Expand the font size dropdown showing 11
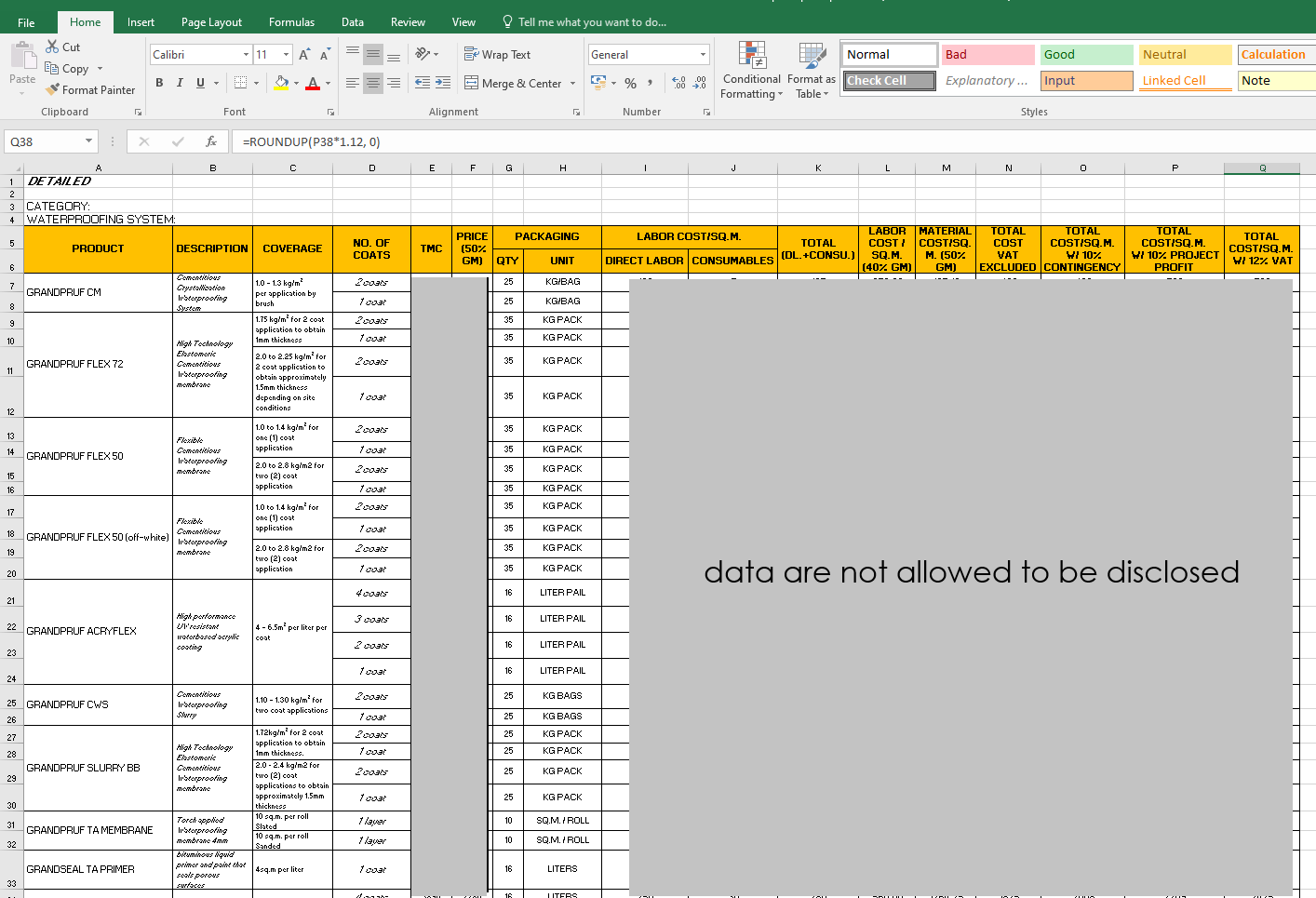 [286, 55]
